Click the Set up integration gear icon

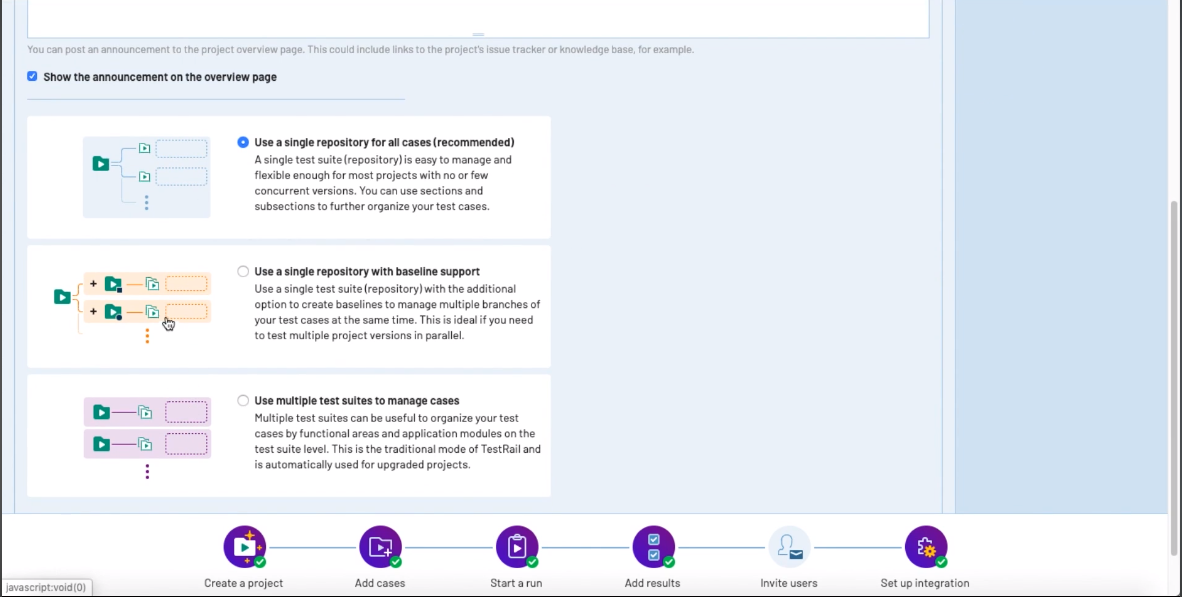click(925, 547)
